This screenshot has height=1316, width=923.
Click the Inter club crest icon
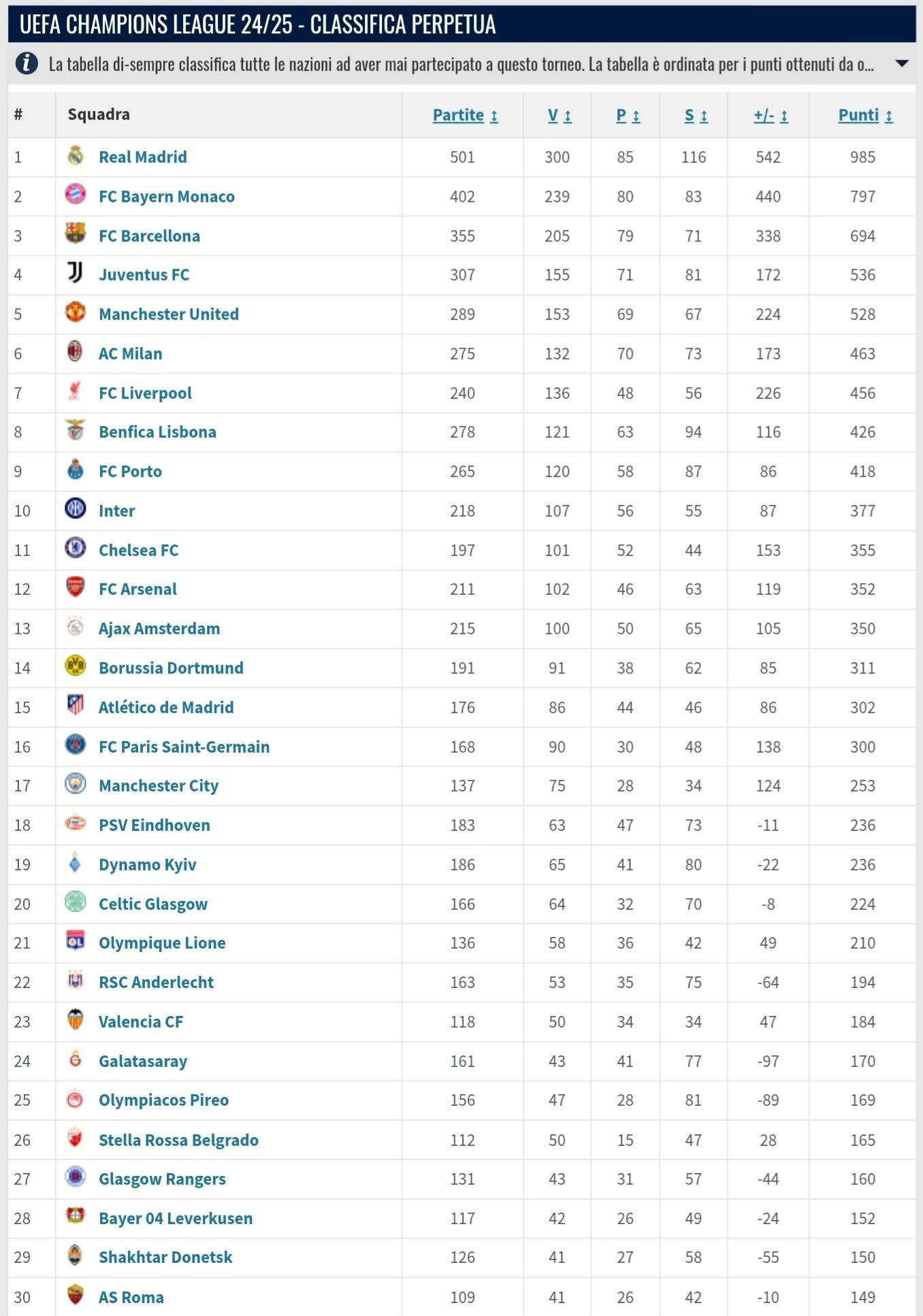pyautogui.click(x=76, y=509)
